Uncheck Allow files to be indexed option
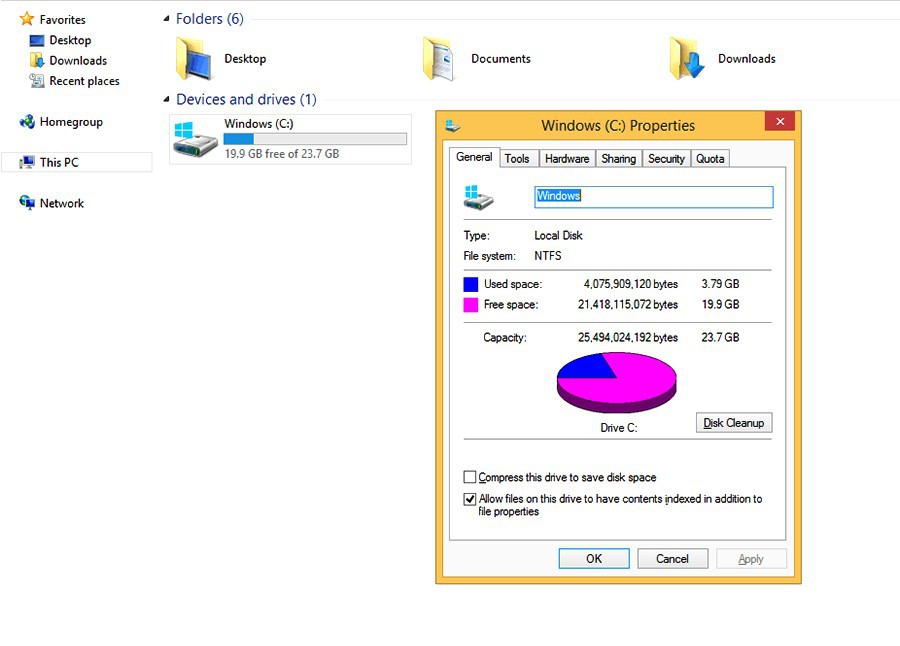This screenshot has height=646, width=900. tap(470, 499)
